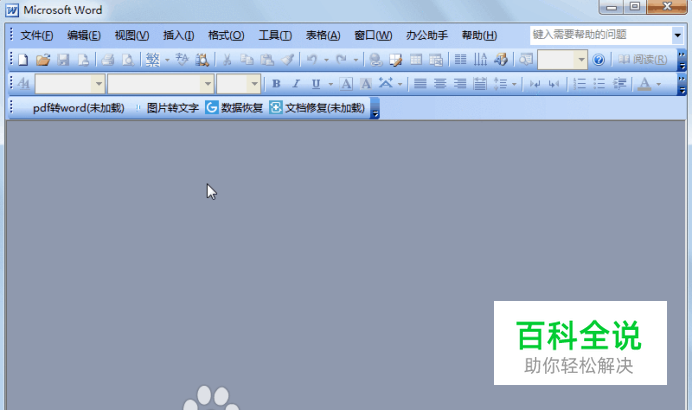Viewport: 692px width, 410px height.
Task: Toggle Align Left alignment
Action: tap(420, 83)
